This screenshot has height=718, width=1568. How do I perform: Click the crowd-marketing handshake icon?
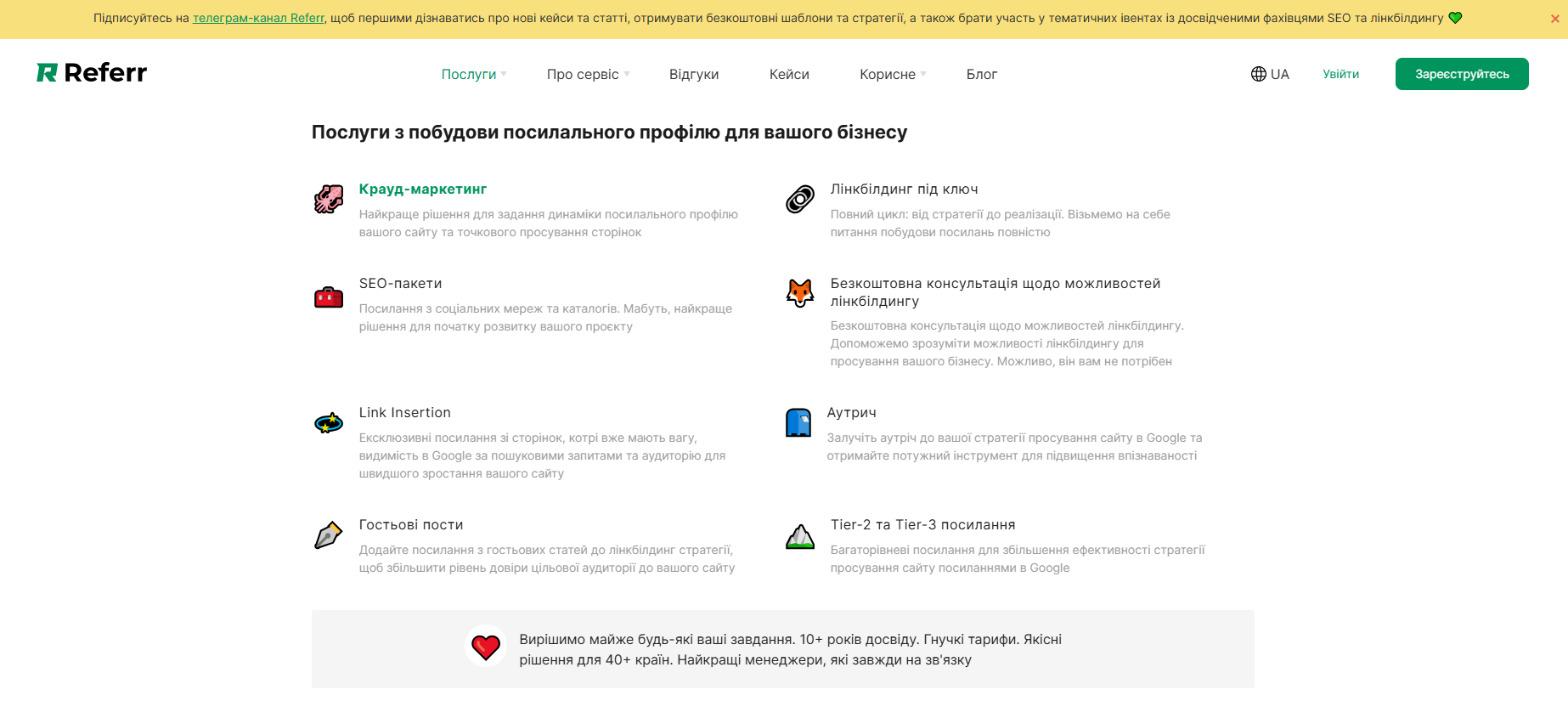pyautogui.click(x=329, y=200)
